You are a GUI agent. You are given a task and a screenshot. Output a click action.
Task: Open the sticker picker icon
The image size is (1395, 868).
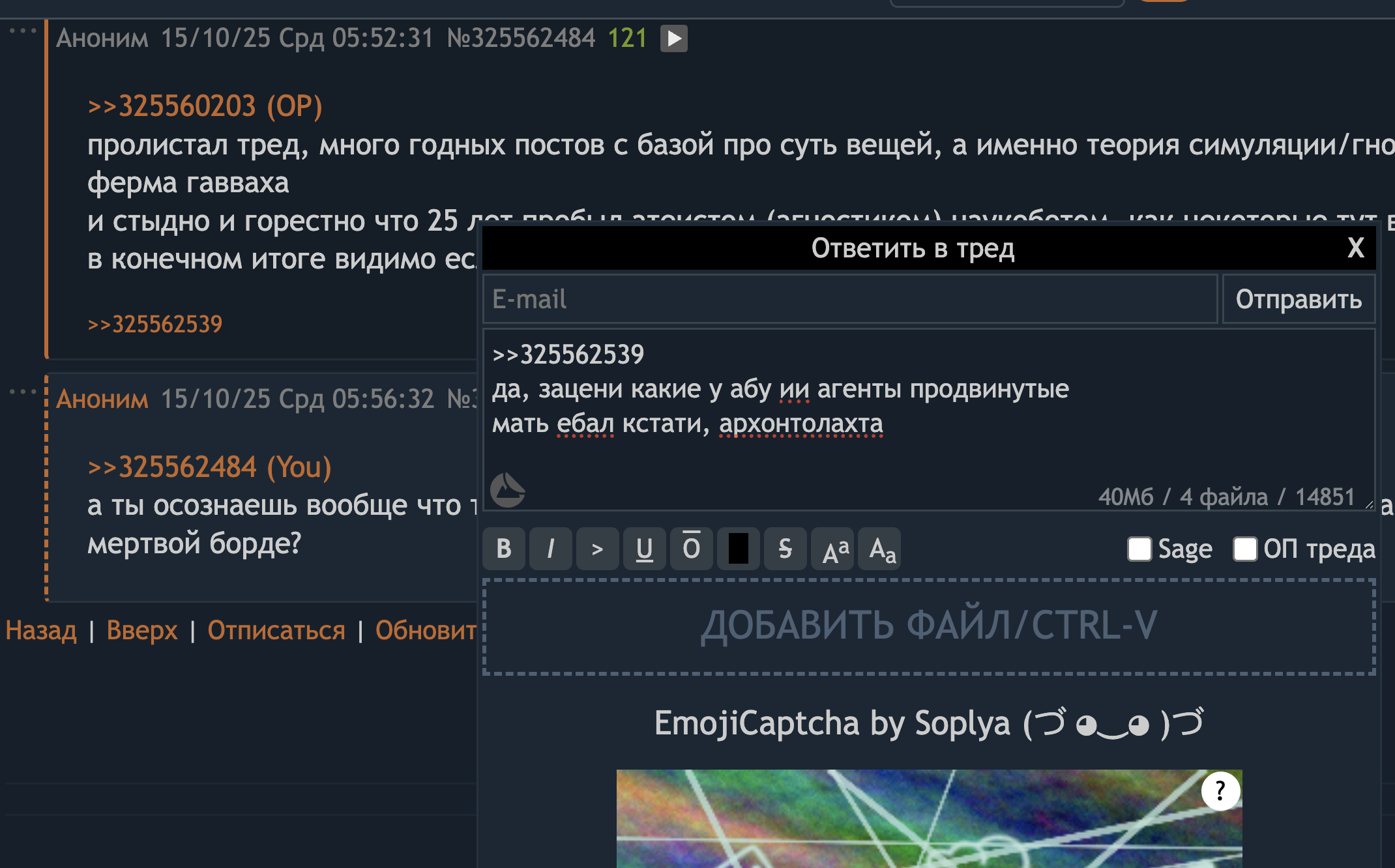point(507,490)
